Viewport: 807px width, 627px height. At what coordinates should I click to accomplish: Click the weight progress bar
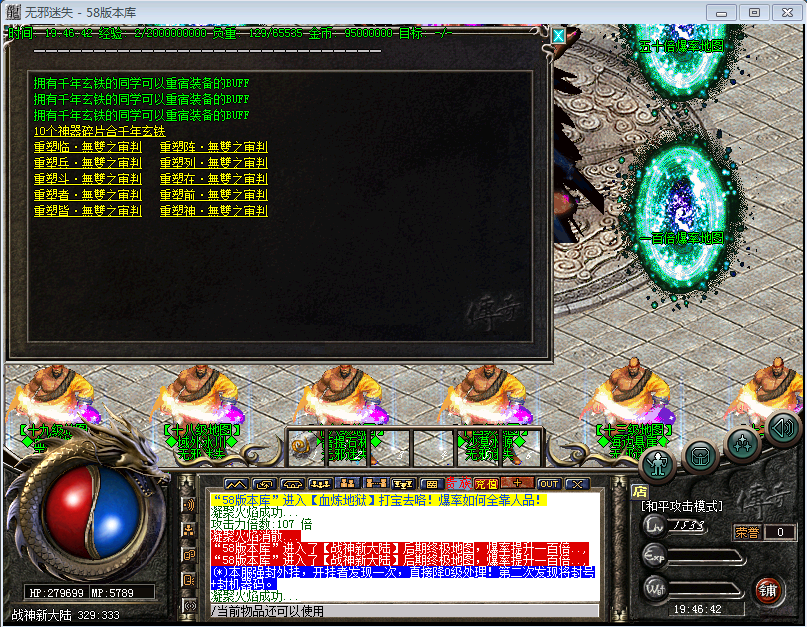tap(706, 589)
